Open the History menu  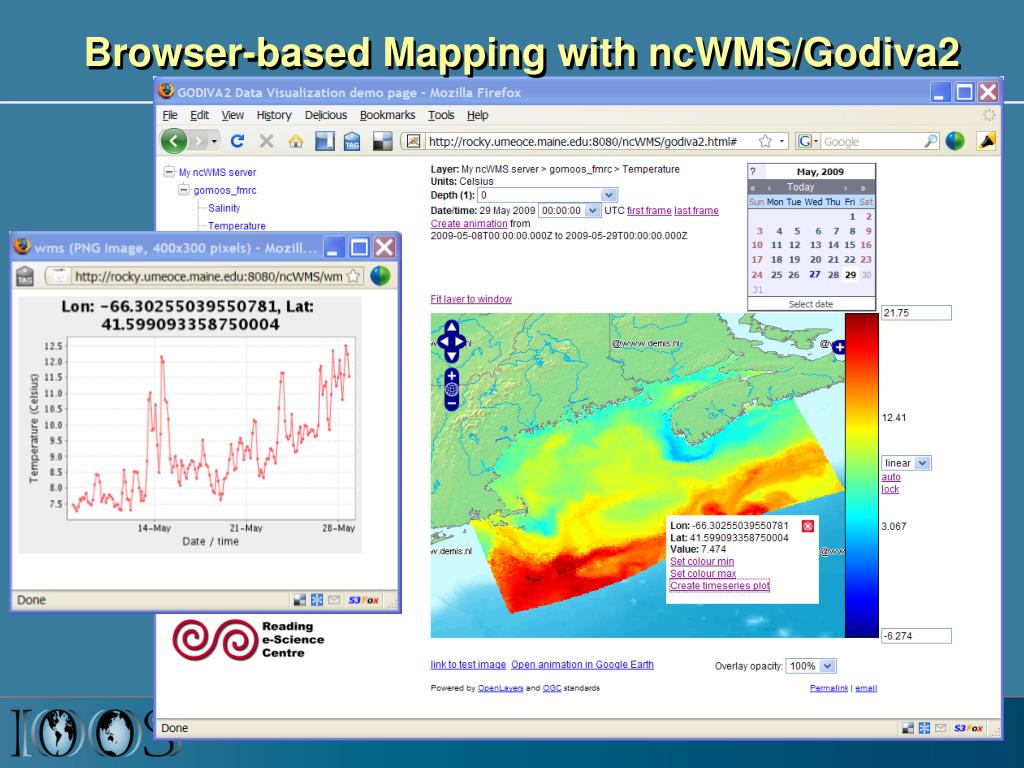(x=274, y=115)
